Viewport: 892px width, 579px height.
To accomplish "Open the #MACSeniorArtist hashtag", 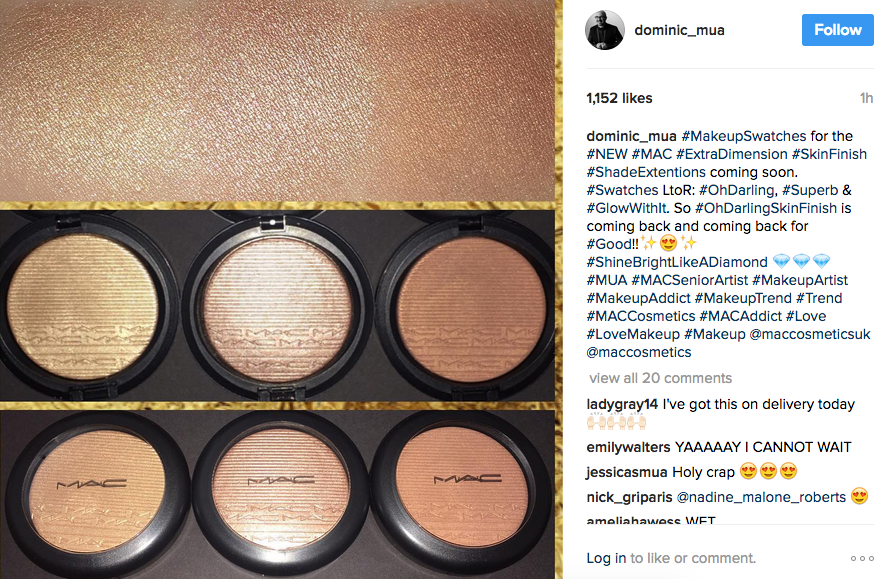I will [689, 280].
